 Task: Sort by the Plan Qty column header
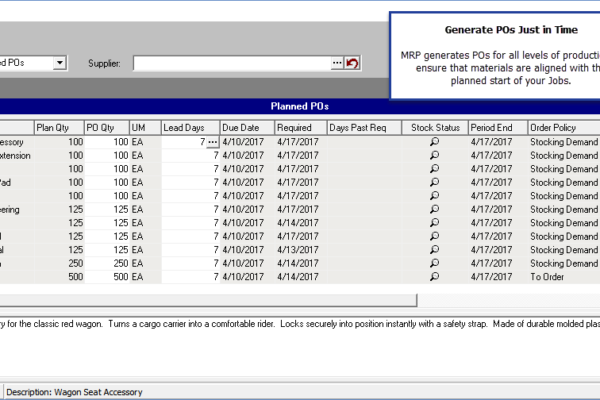[x=59, y=127]
